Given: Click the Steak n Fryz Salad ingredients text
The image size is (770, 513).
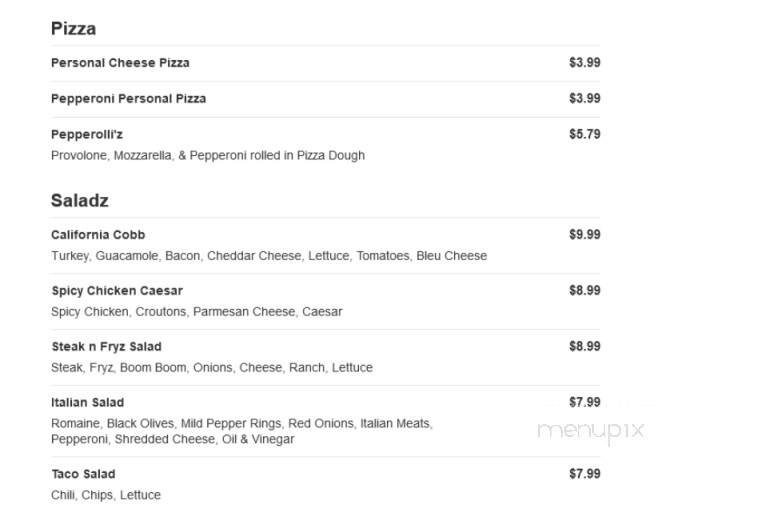Looking at the screenshot, I should tap(212, 368).
